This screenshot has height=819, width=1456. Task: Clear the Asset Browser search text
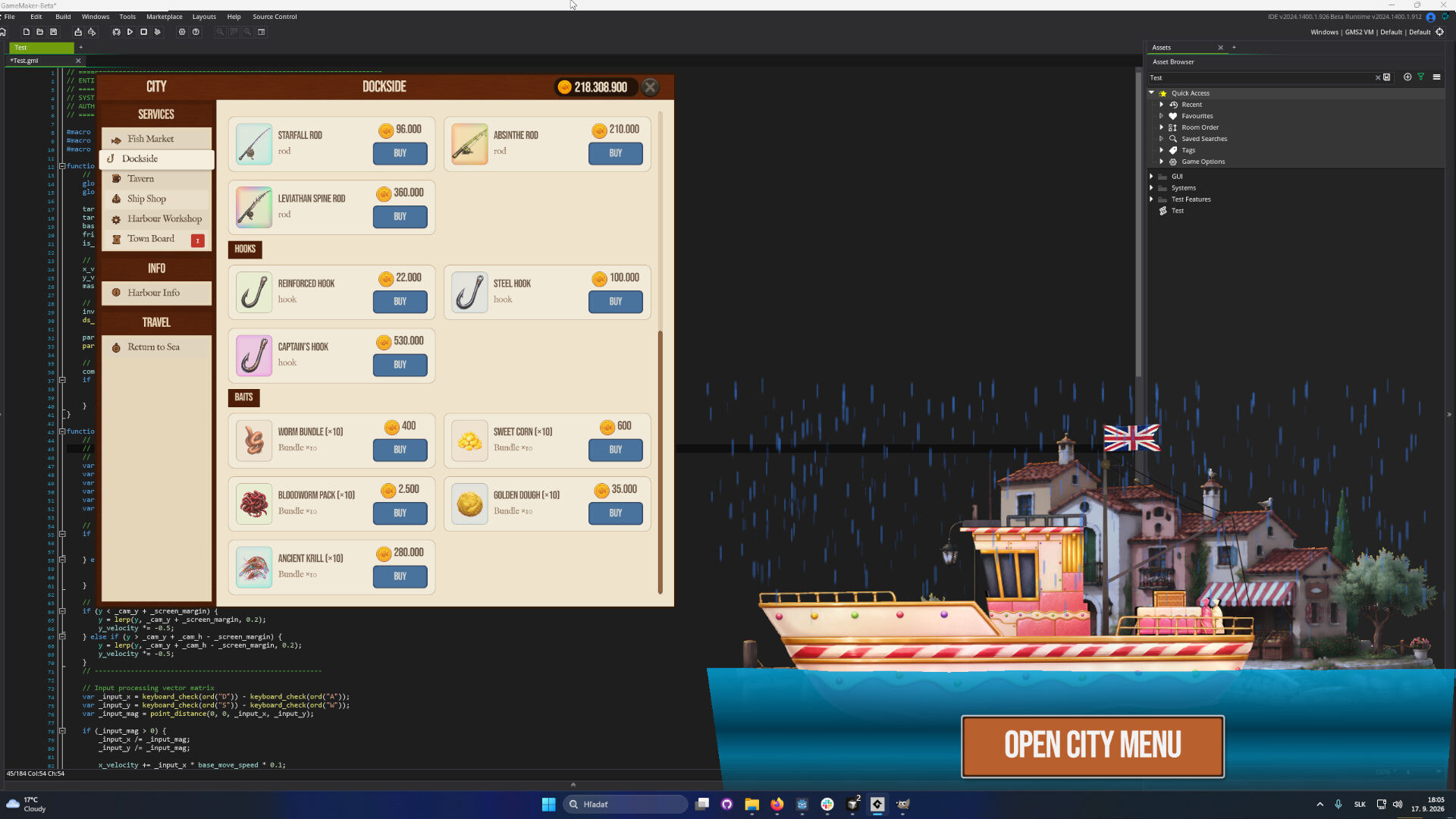[1378, 77]
